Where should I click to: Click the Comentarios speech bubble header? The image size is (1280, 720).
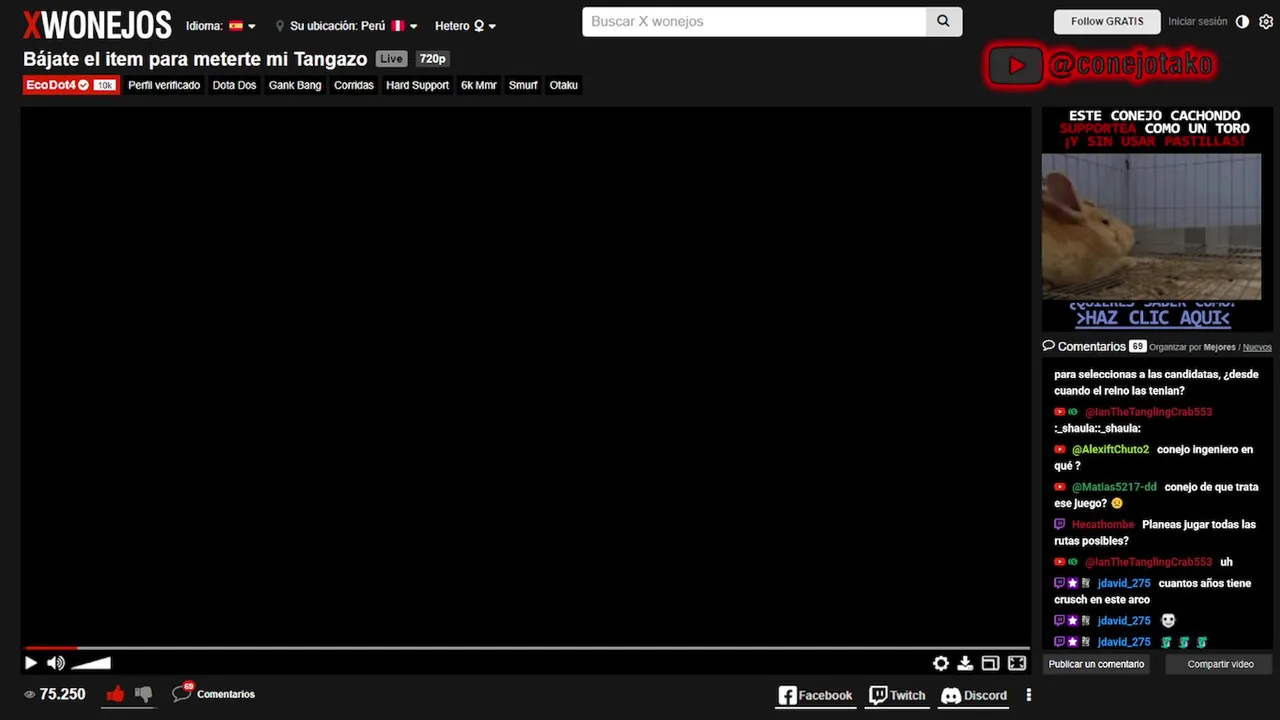(1084, 346)
